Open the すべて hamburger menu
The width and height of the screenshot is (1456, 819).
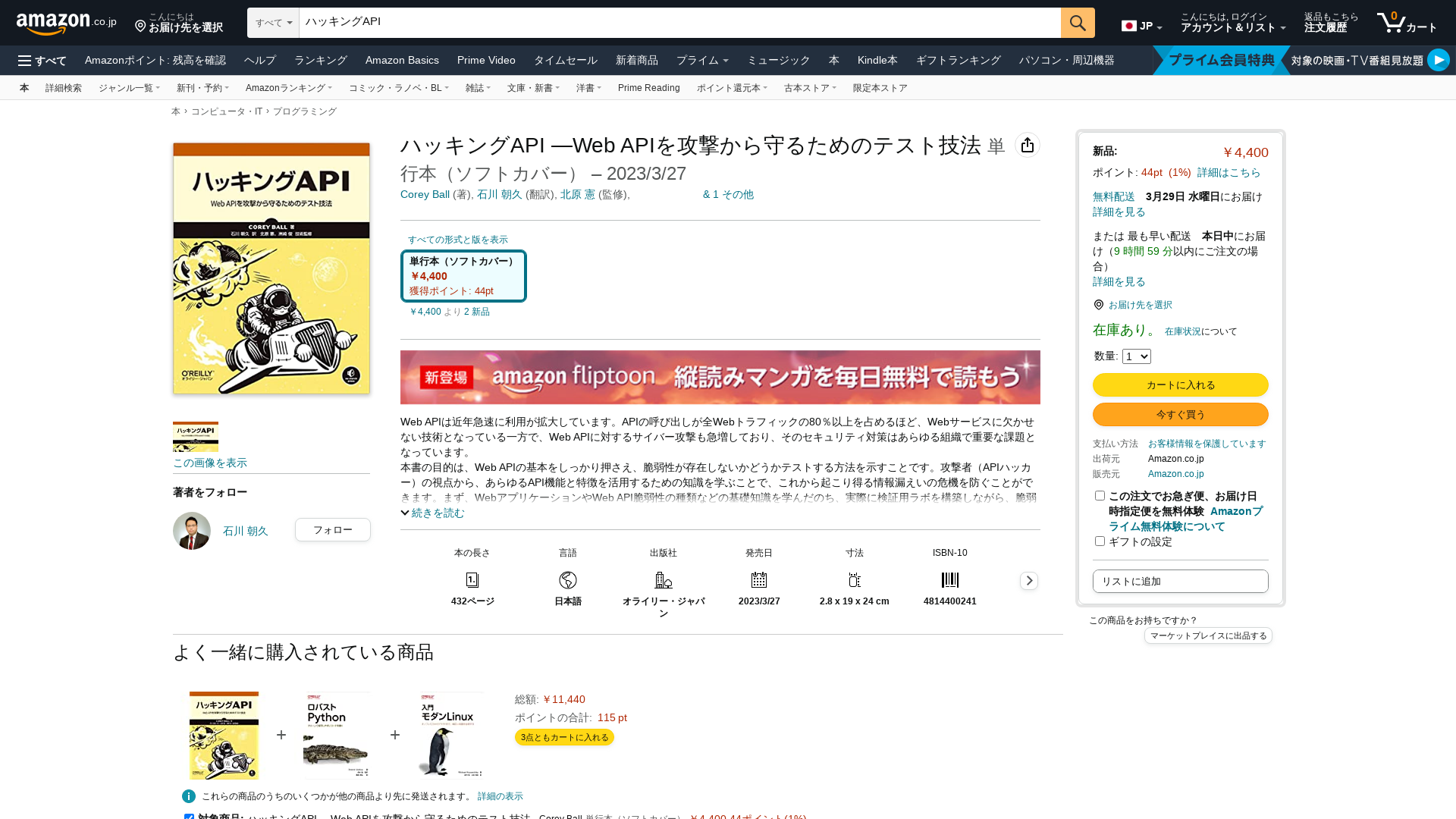pos(42,61)
